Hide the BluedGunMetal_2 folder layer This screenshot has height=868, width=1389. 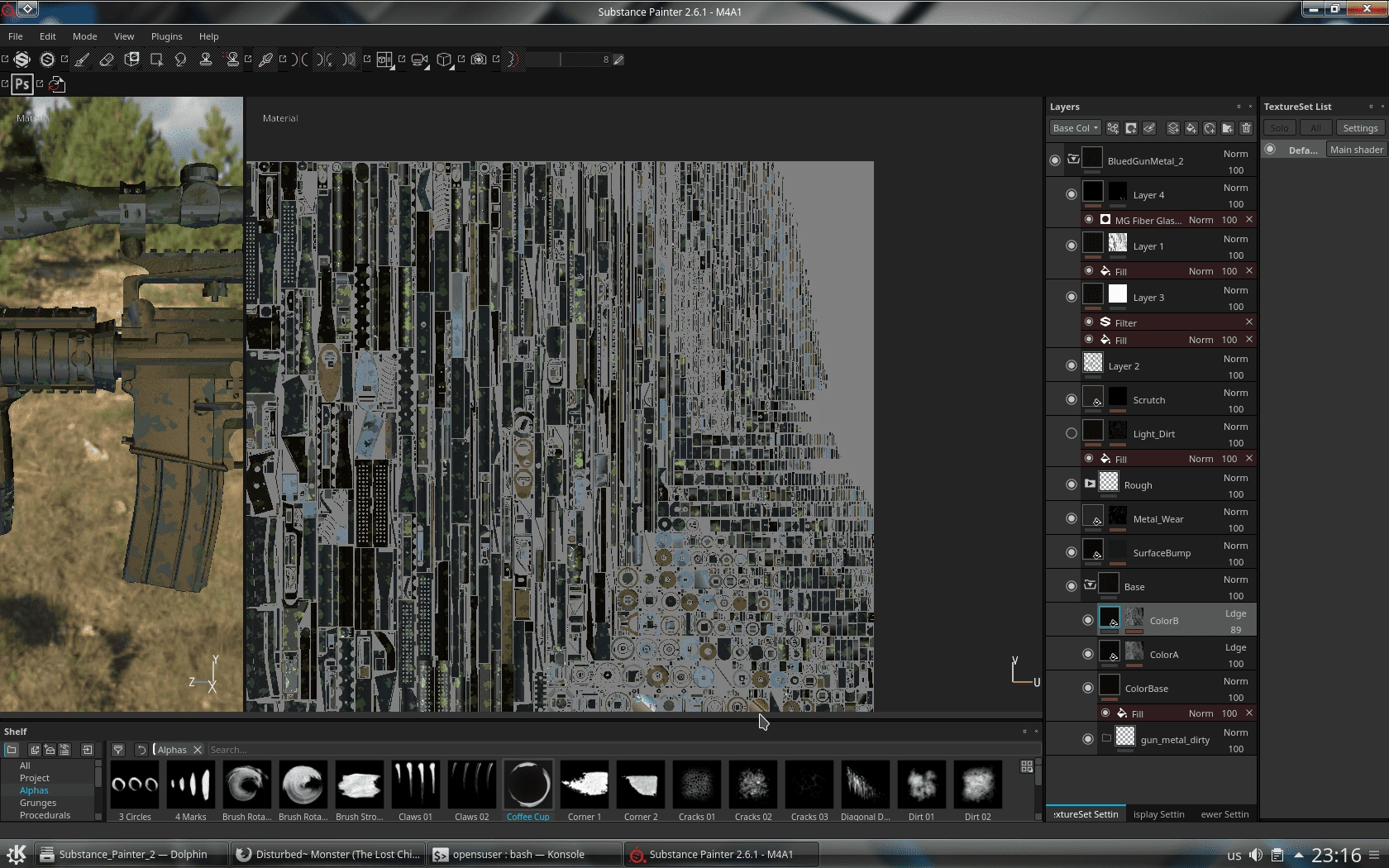(1055, 160)
